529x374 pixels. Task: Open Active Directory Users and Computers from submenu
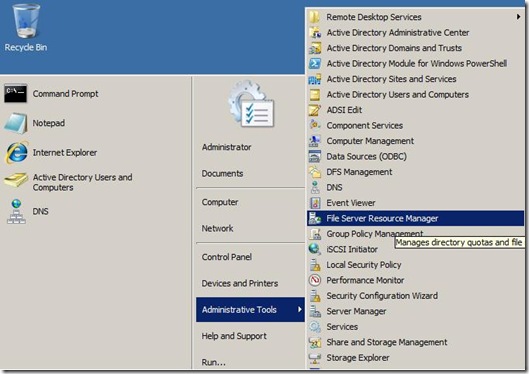pos(416,95)
